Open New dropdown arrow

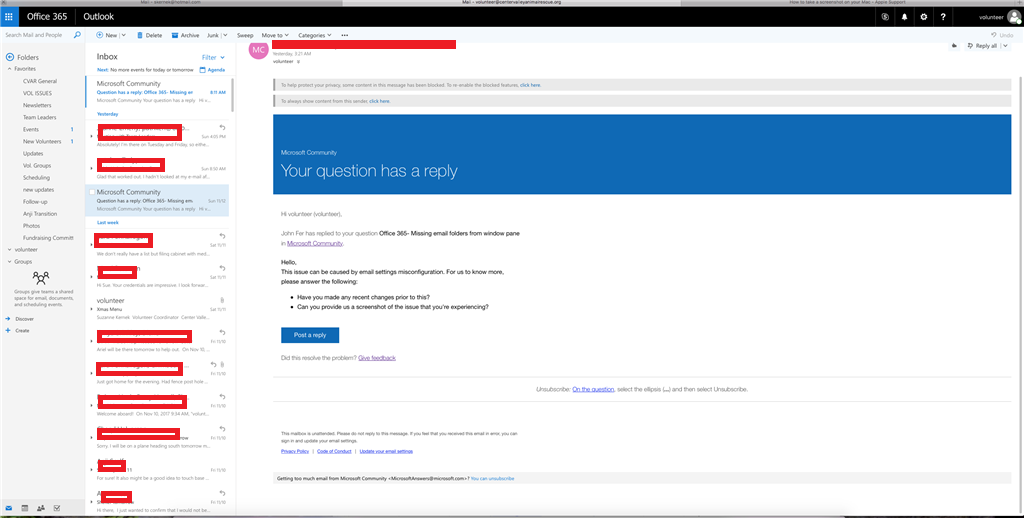coord(123,35)
